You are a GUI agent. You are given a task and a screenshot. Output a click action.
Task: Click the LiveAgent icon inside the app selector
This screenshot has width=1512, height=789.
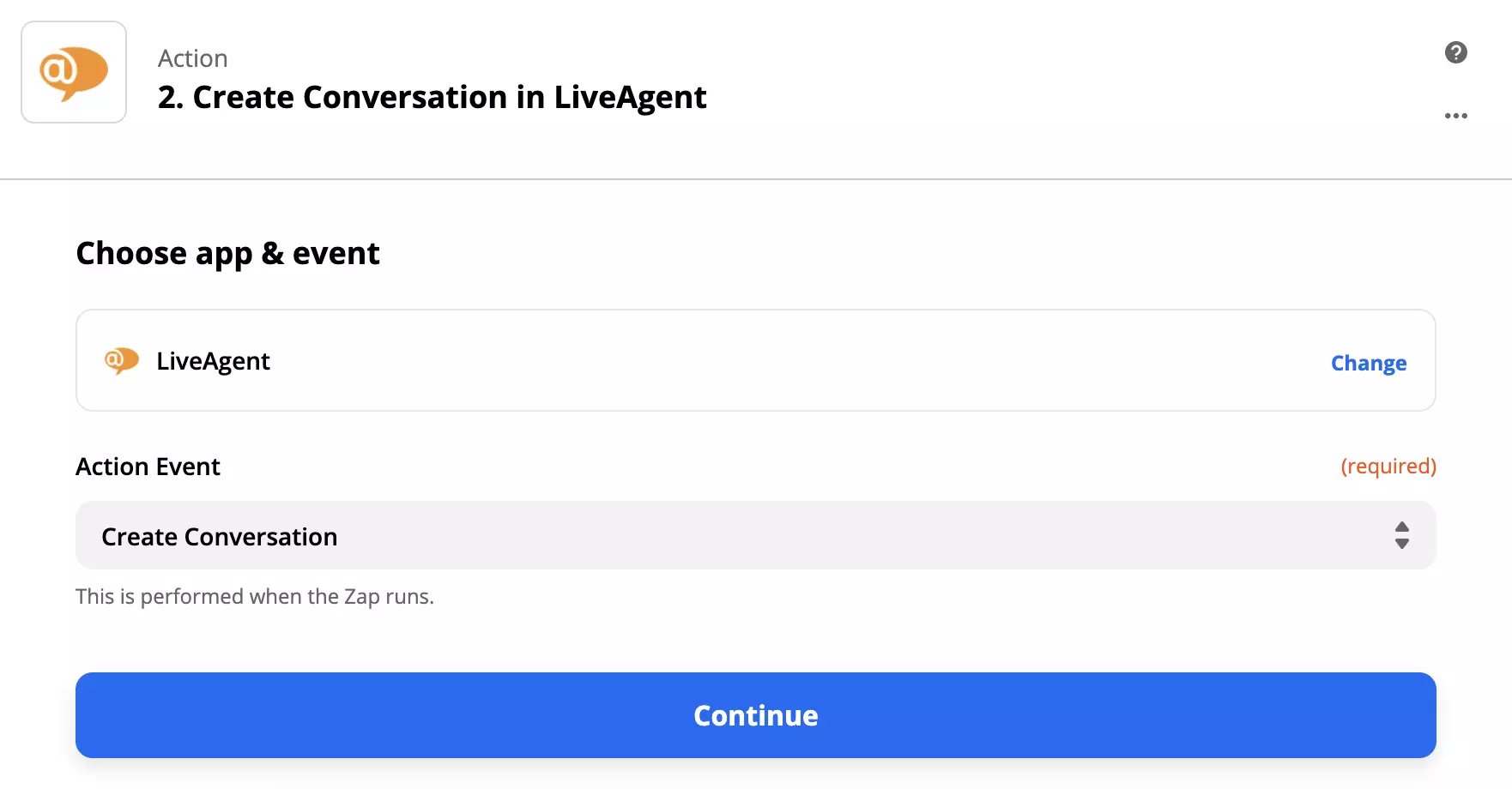pos(122,360)
